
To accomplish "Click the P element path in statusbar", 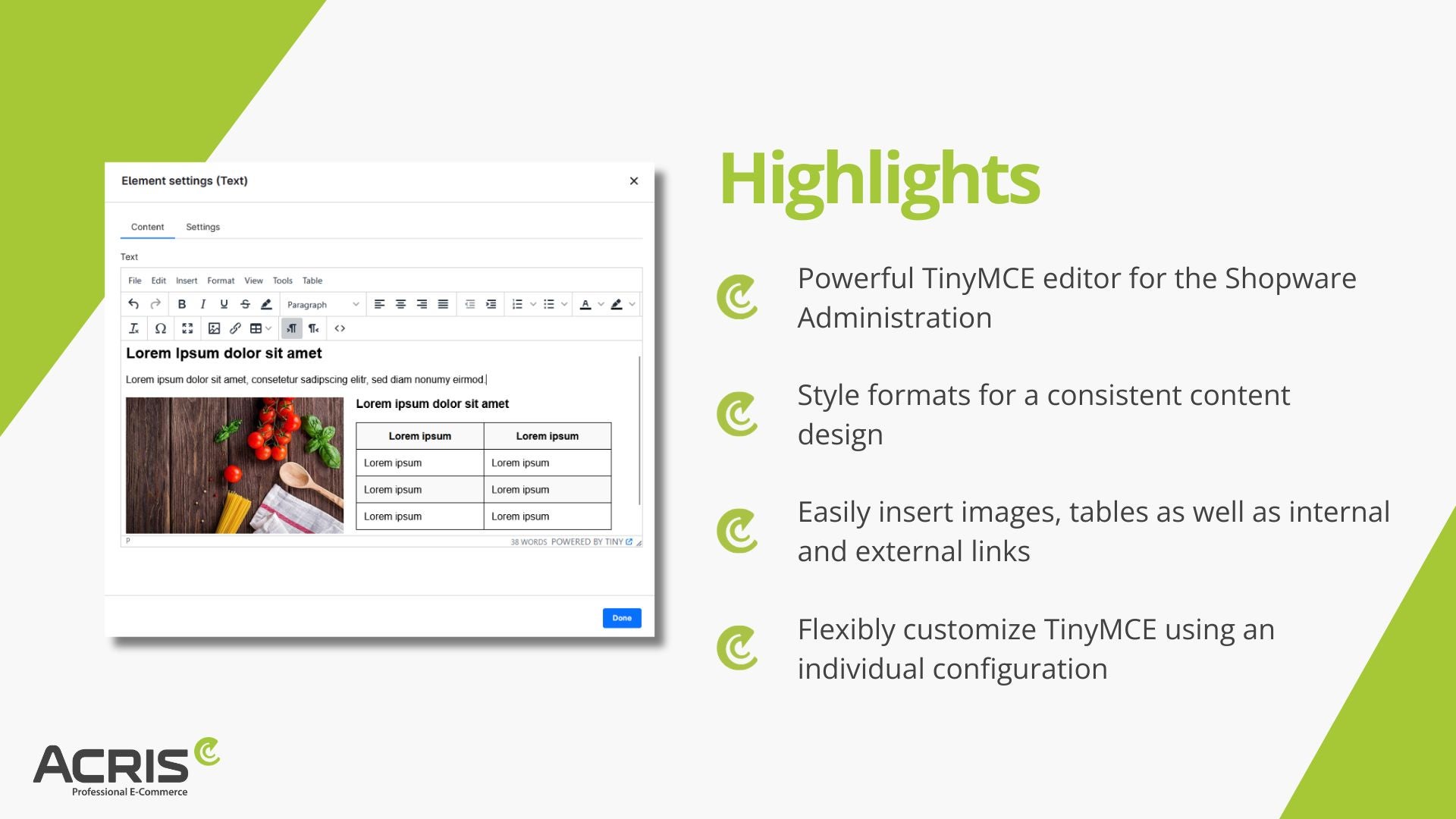I will coord(128,541).
